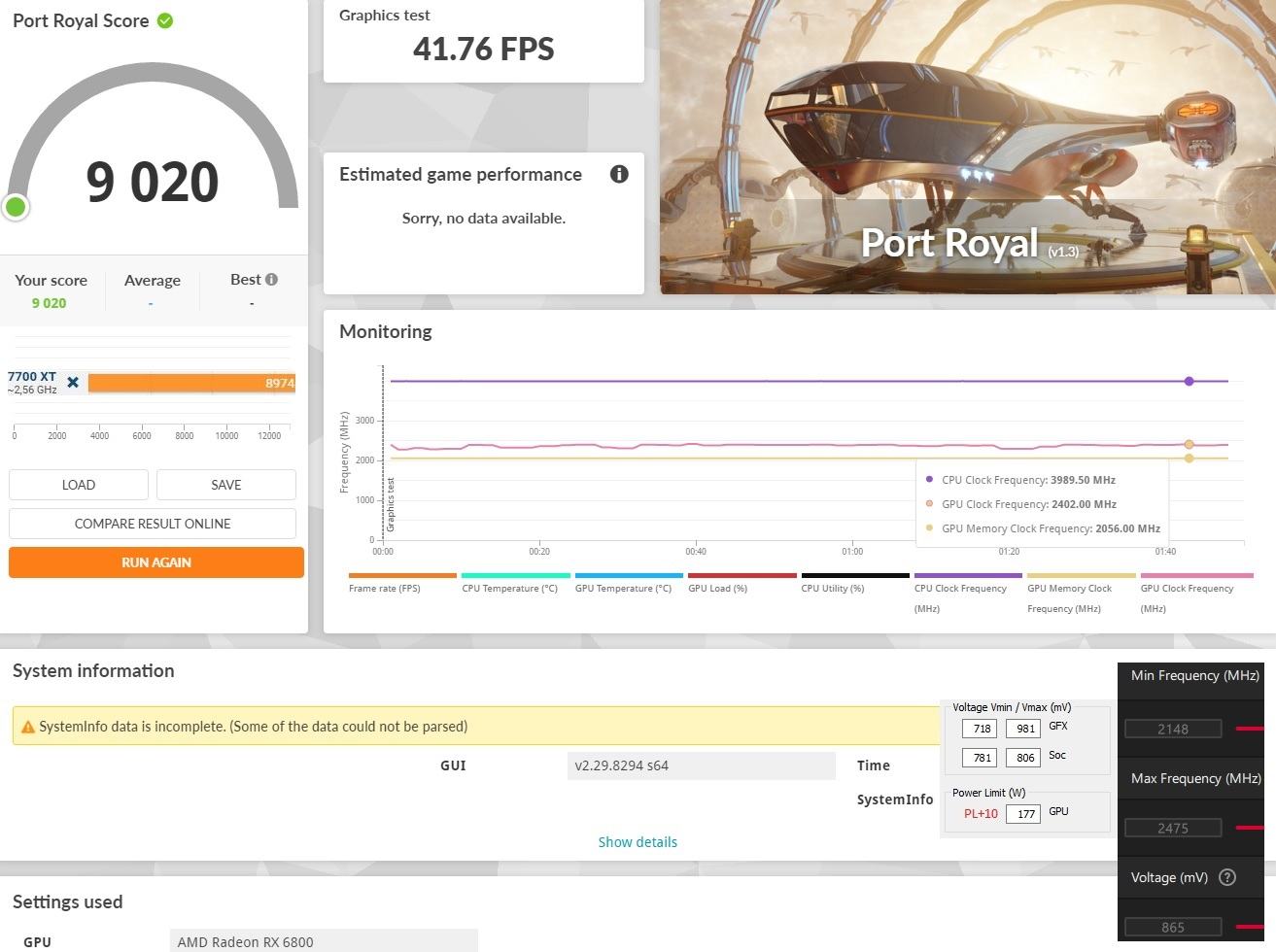1276x952 pixels.
Task: Open the estimated game performance info icon
Action: click(619, 174)
